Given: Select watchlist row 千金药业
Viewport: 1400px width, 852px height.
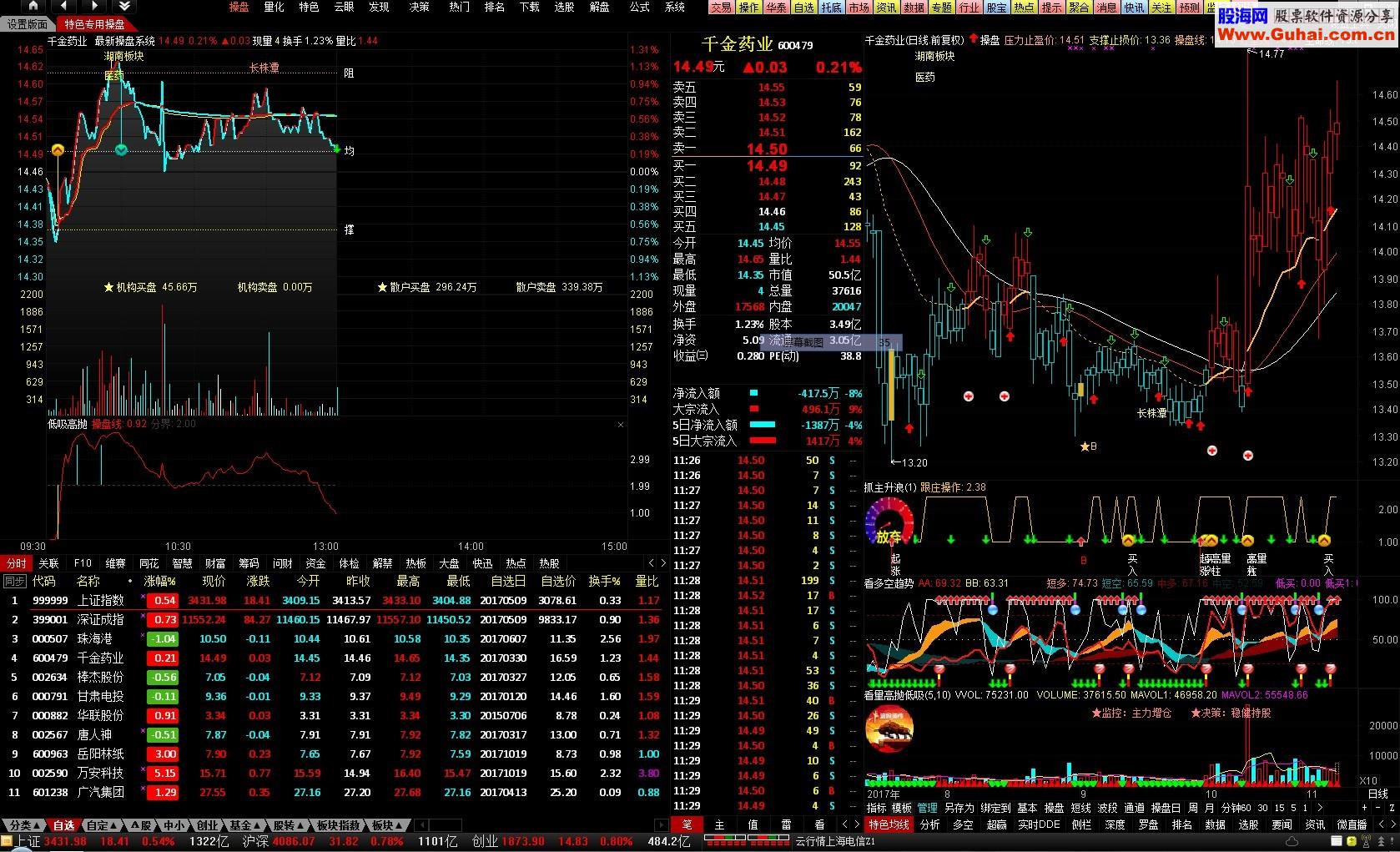Looking at the screenshot, I should coord(334,658).
